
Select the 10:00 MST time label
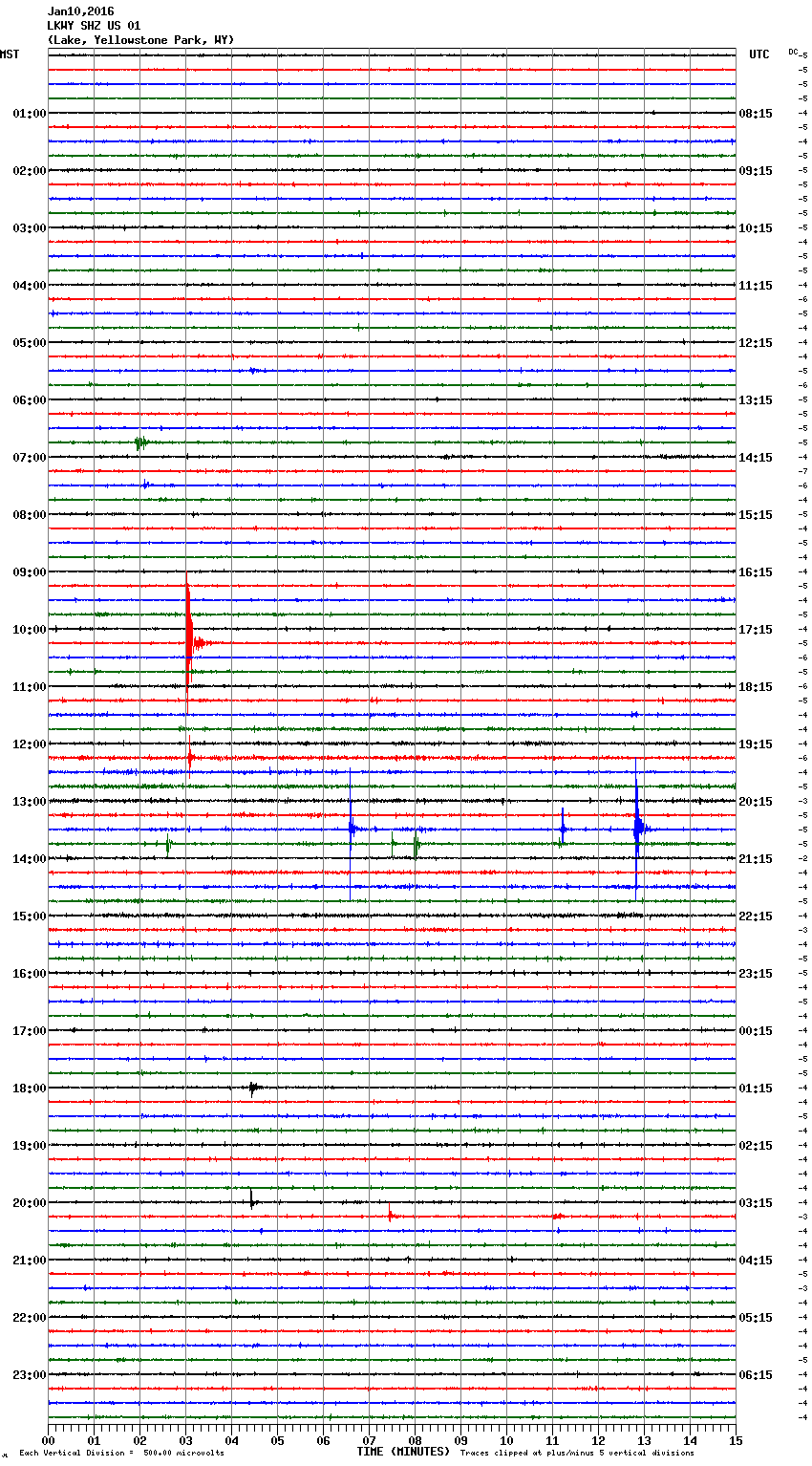click(29, 630)
